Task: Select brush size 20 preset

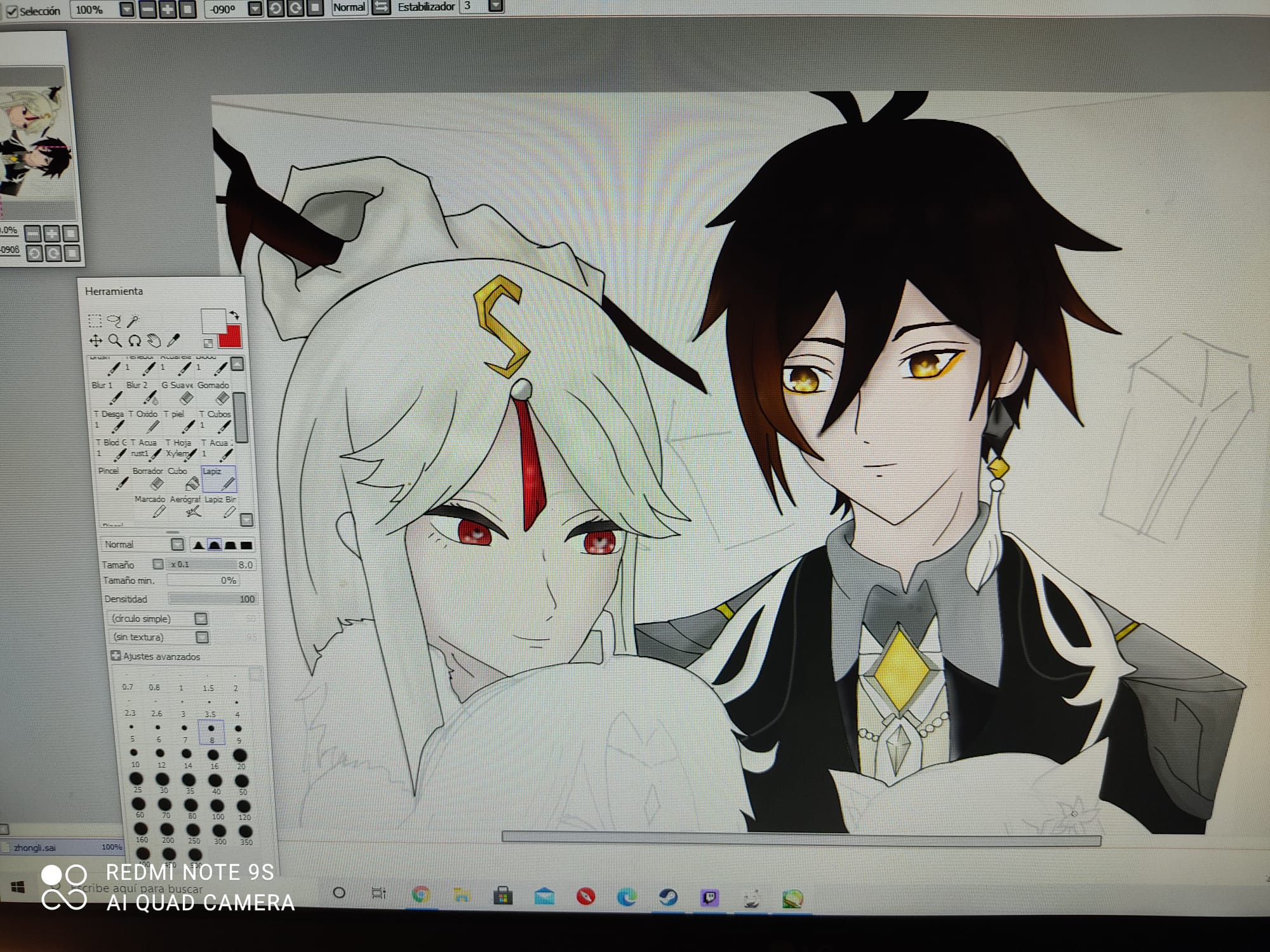Action: [x=239, y=756]
